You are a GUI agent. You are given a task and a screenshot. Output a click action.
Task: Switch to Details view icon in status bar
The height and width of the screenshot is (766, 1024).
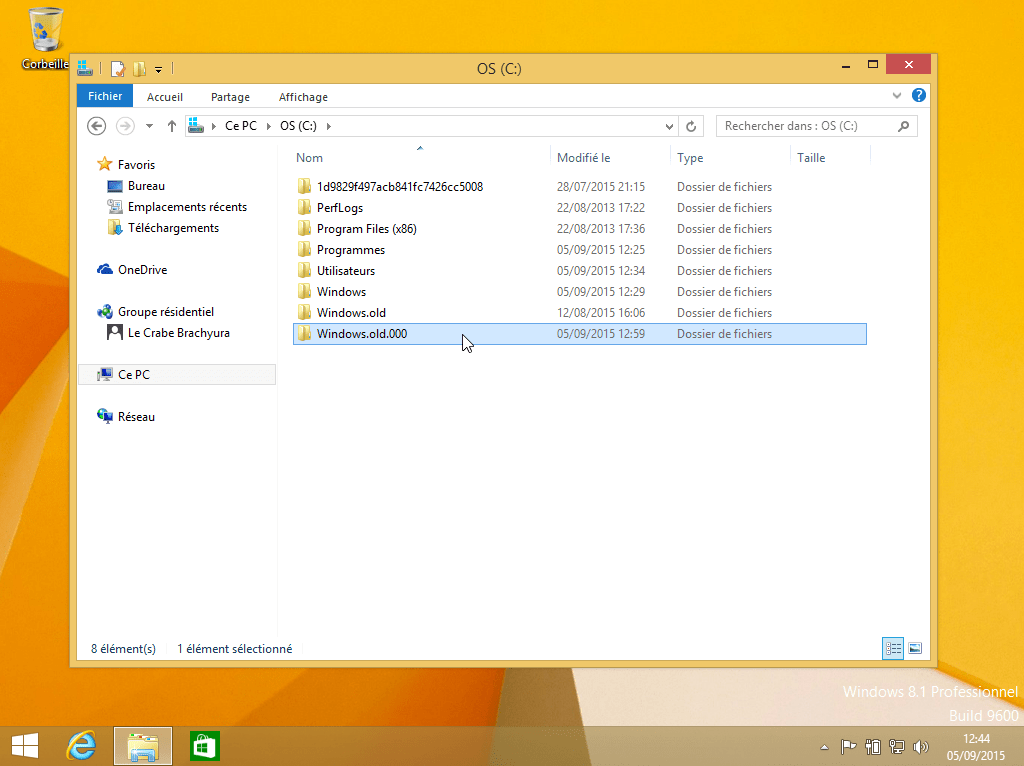coord(893,648)
